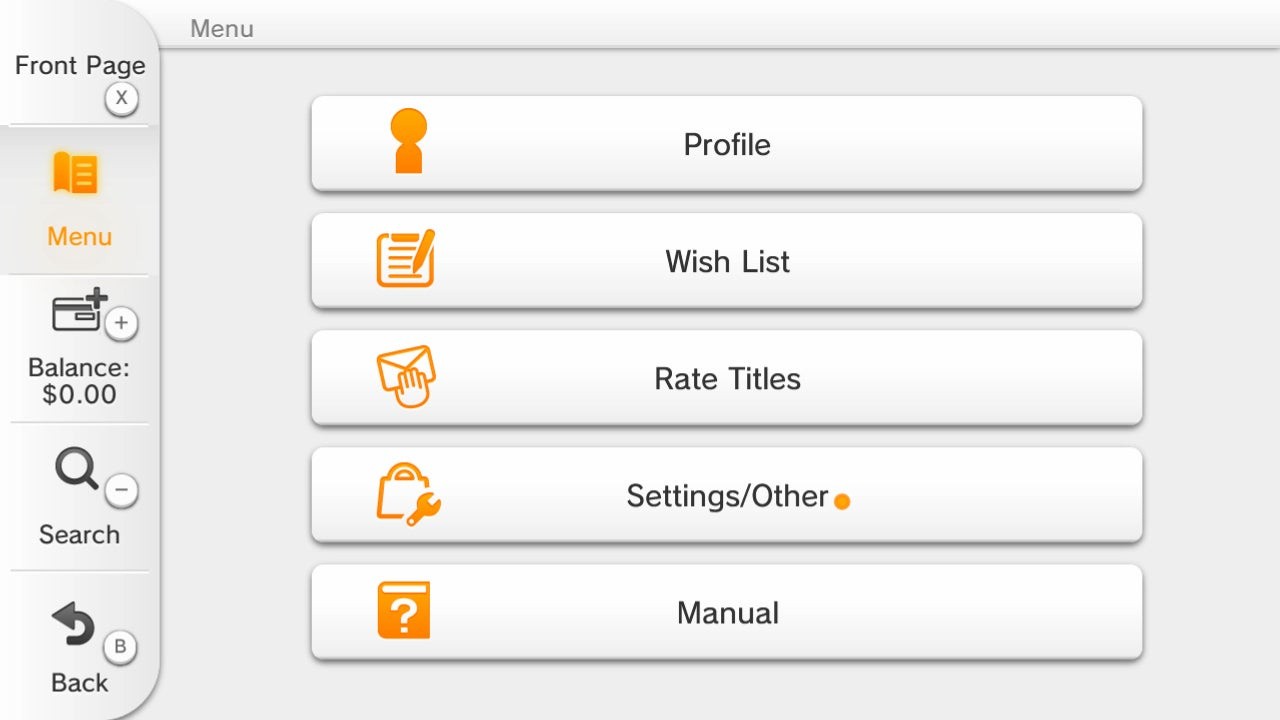Open the Wish List entry
Image resolution: width=1280 pixels, height=720 pixels.
click(x=727, y=261)
